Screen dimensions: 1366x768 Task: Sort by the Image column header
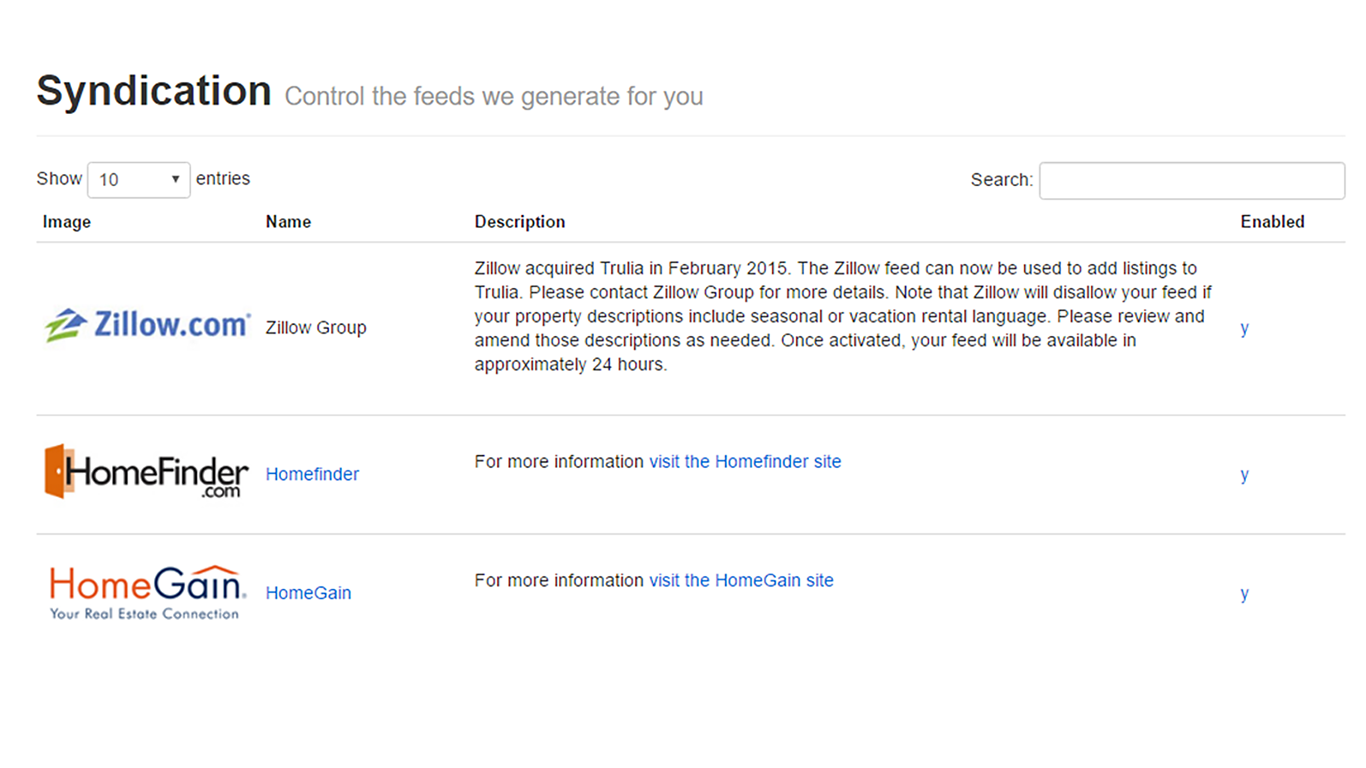[x=67, y=222]
